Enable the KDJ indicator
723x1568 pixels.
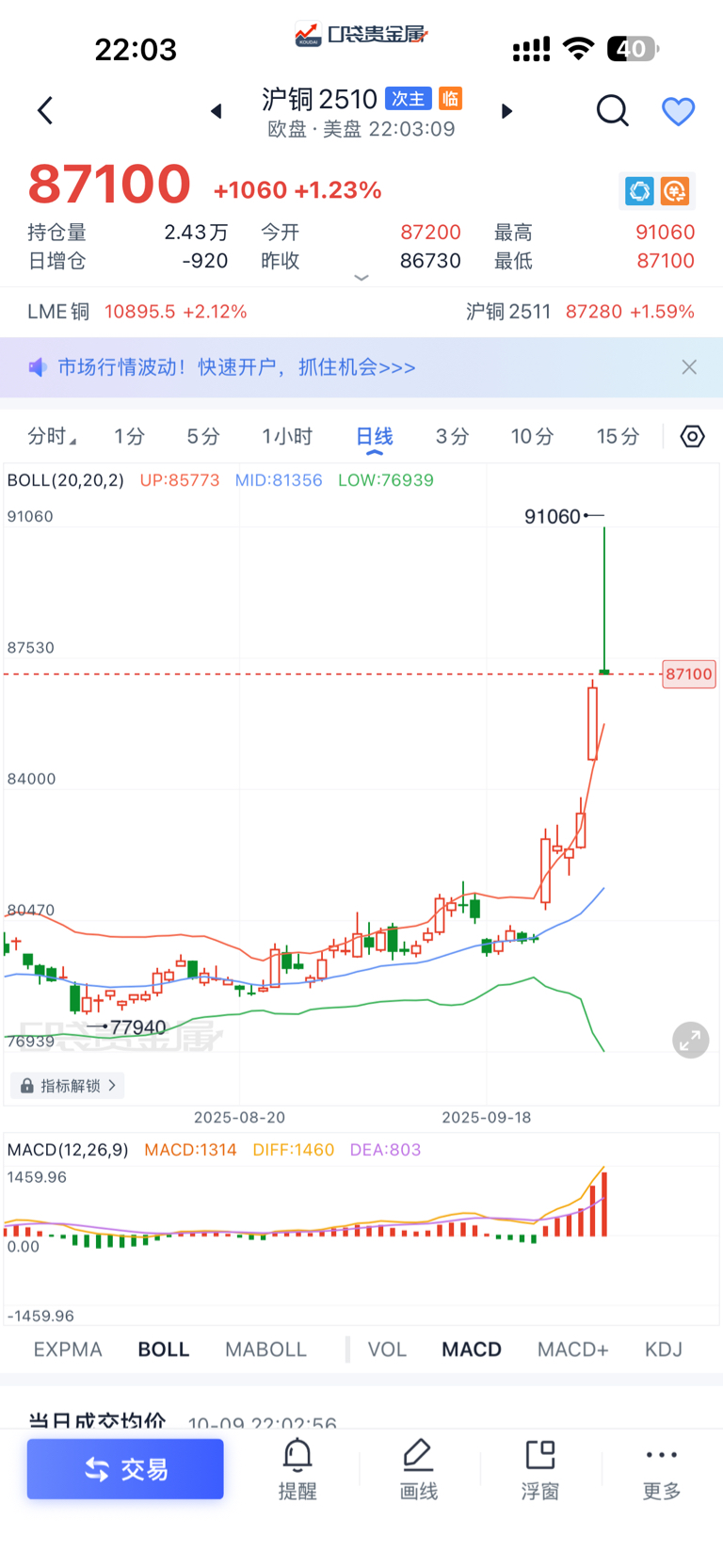[664, 1350]
